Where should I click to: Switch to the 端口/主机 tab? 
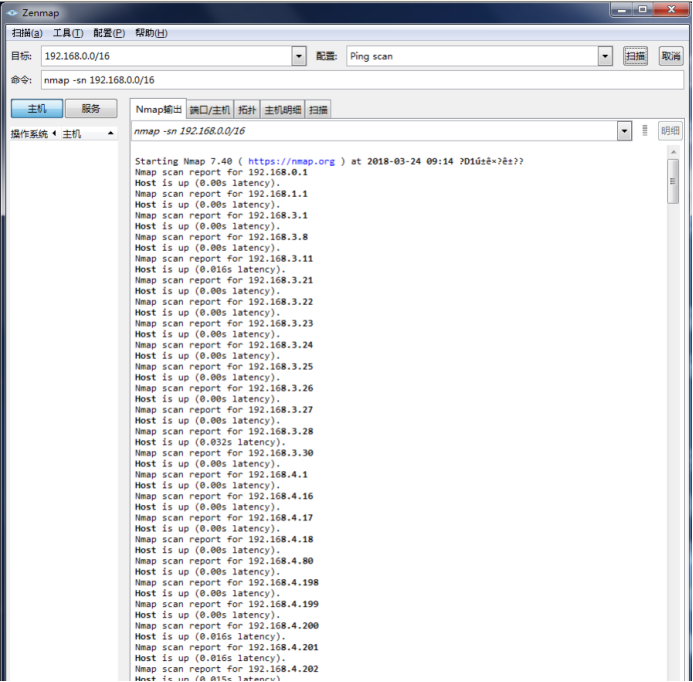(210, 110)
